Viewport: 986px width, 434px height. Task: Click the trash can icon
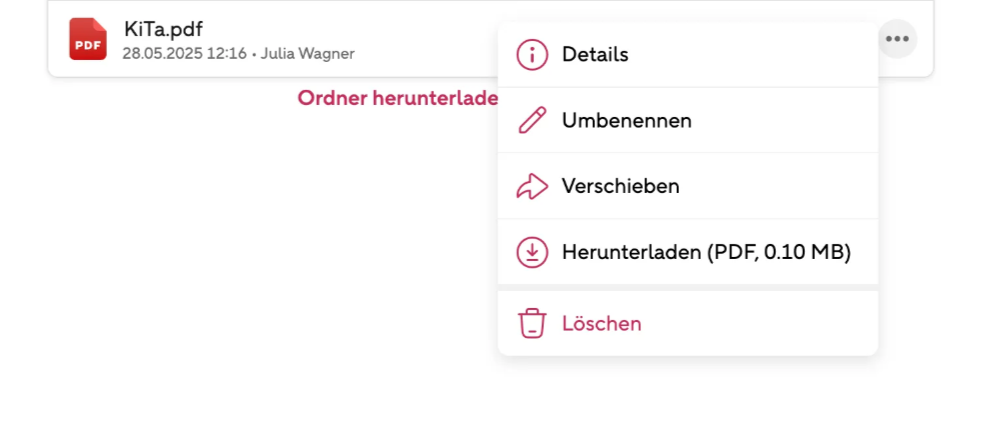coord(532,323)
